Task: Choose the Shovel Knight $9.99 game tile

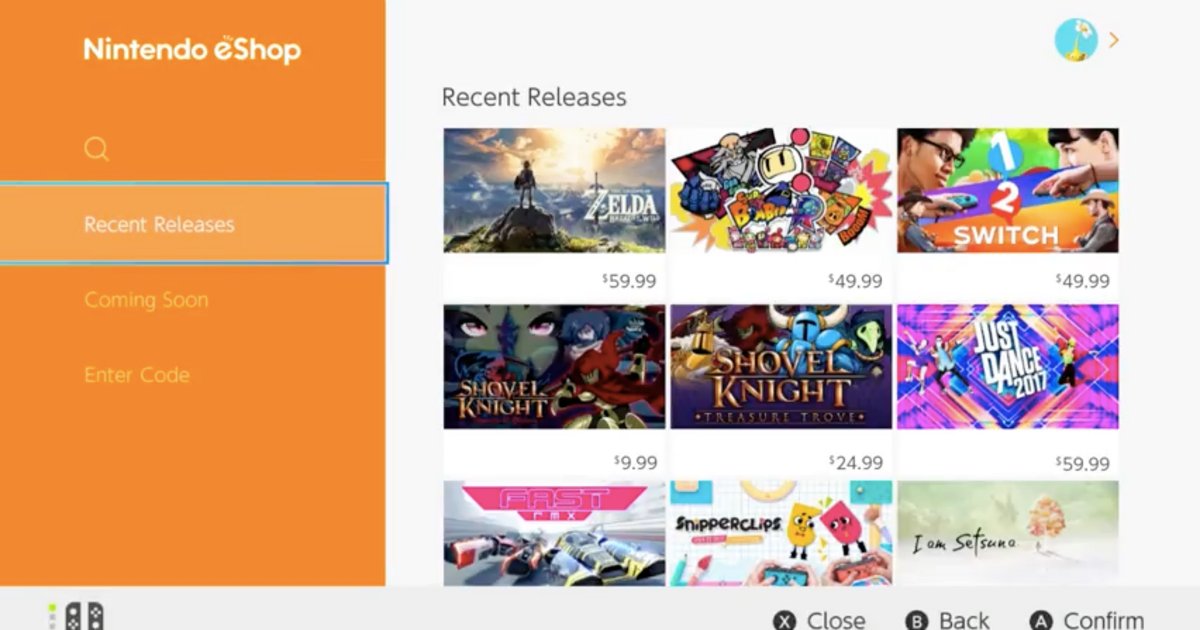Action: click(554, 389)
